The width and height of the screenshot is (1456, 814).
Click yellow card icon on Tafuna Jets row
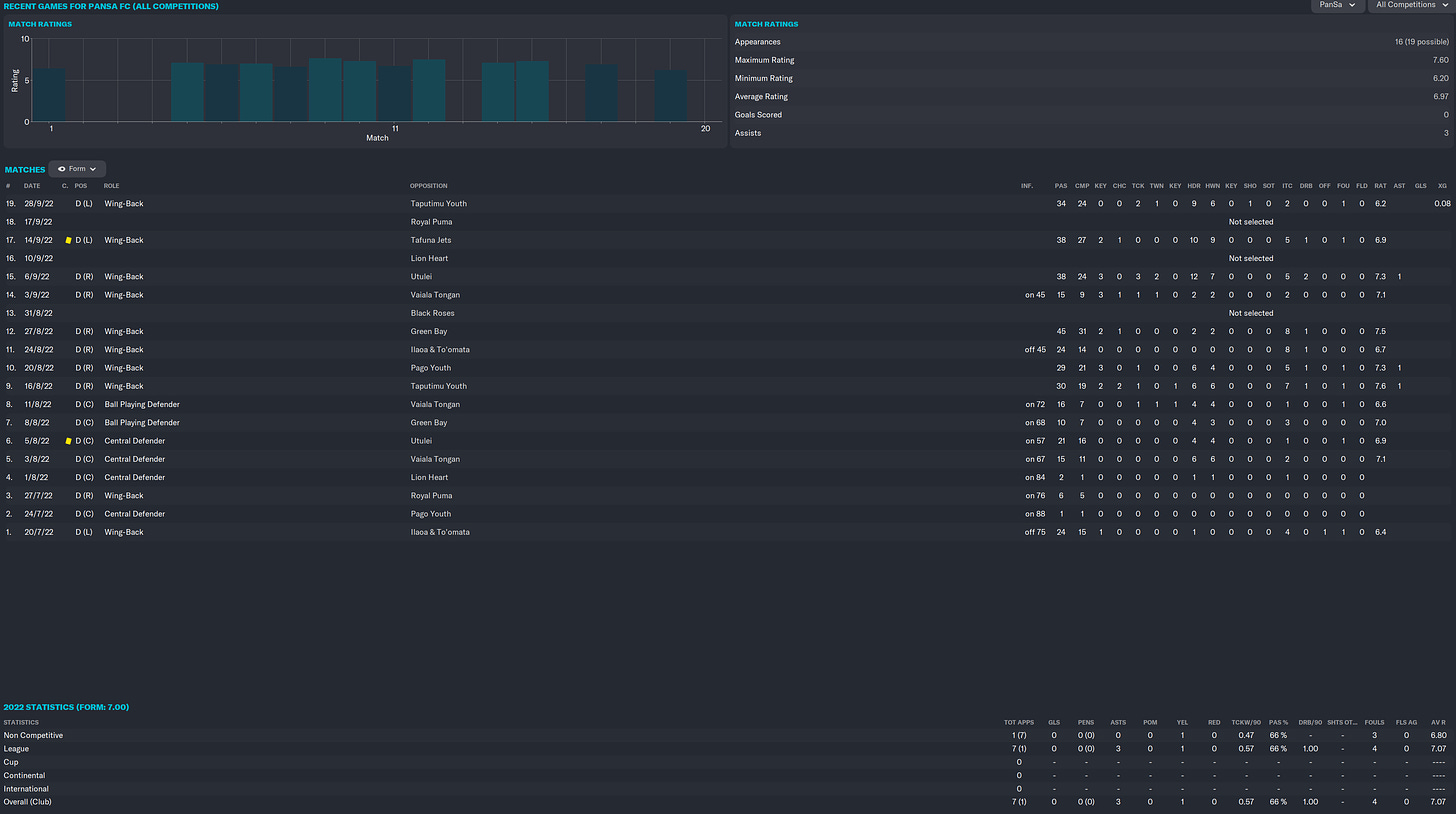(68, 240)
